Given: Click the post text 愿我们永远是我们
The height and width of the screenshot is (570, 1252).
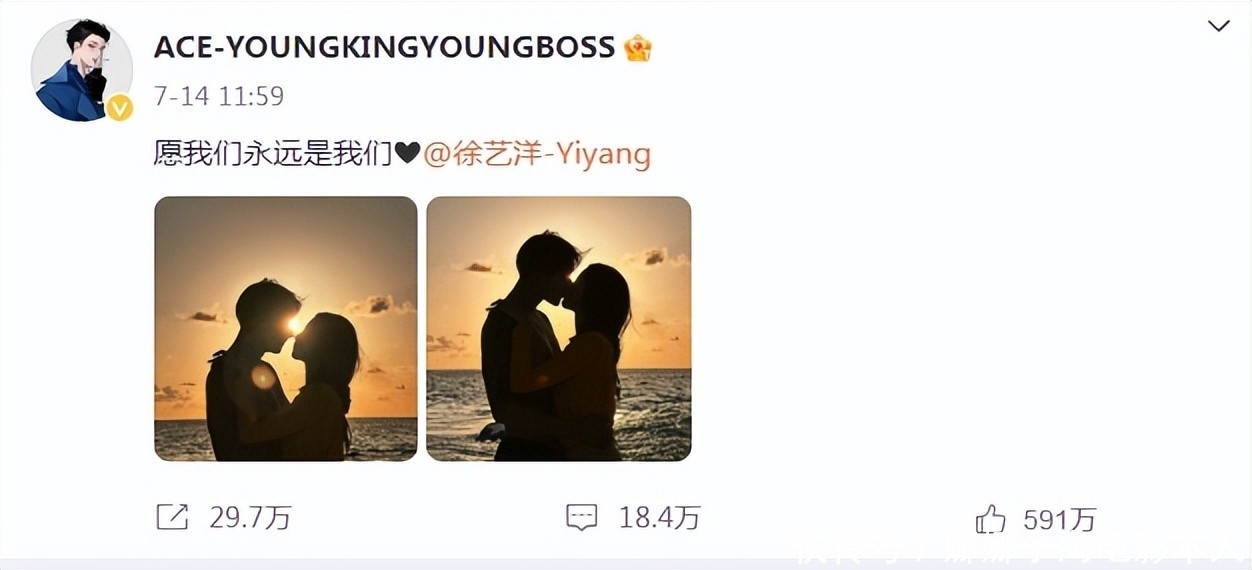Looking at the screenshot, I should pos(273,154).
